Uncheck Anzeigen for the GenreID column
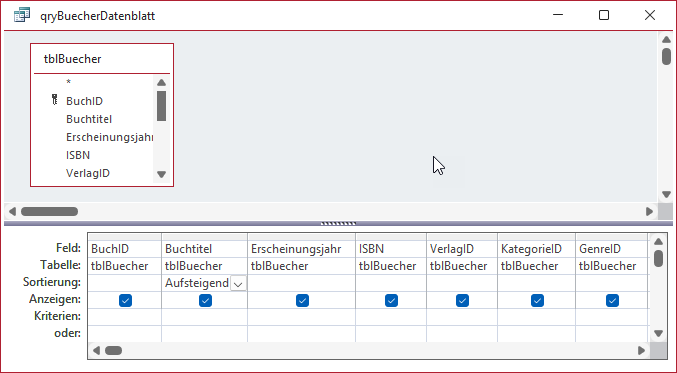Screen dimensions: 677x373 [612, 300]
